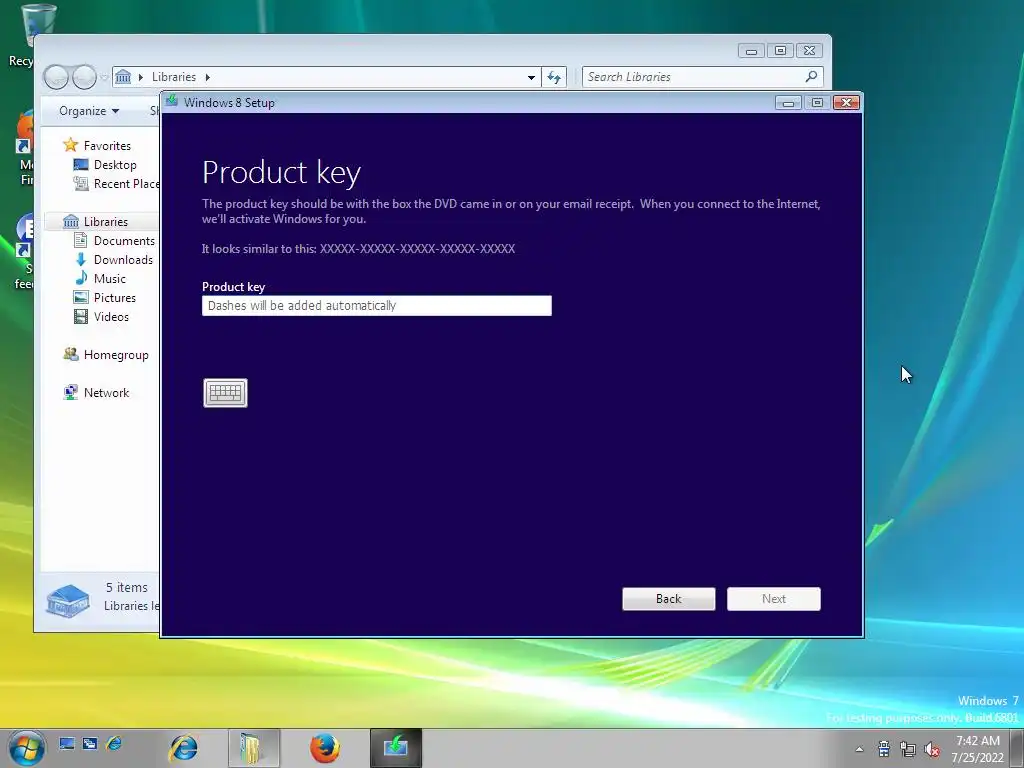Select Libraries in the navigation pane
Viewport: 1024px width, 768px height.
(106, 221)
